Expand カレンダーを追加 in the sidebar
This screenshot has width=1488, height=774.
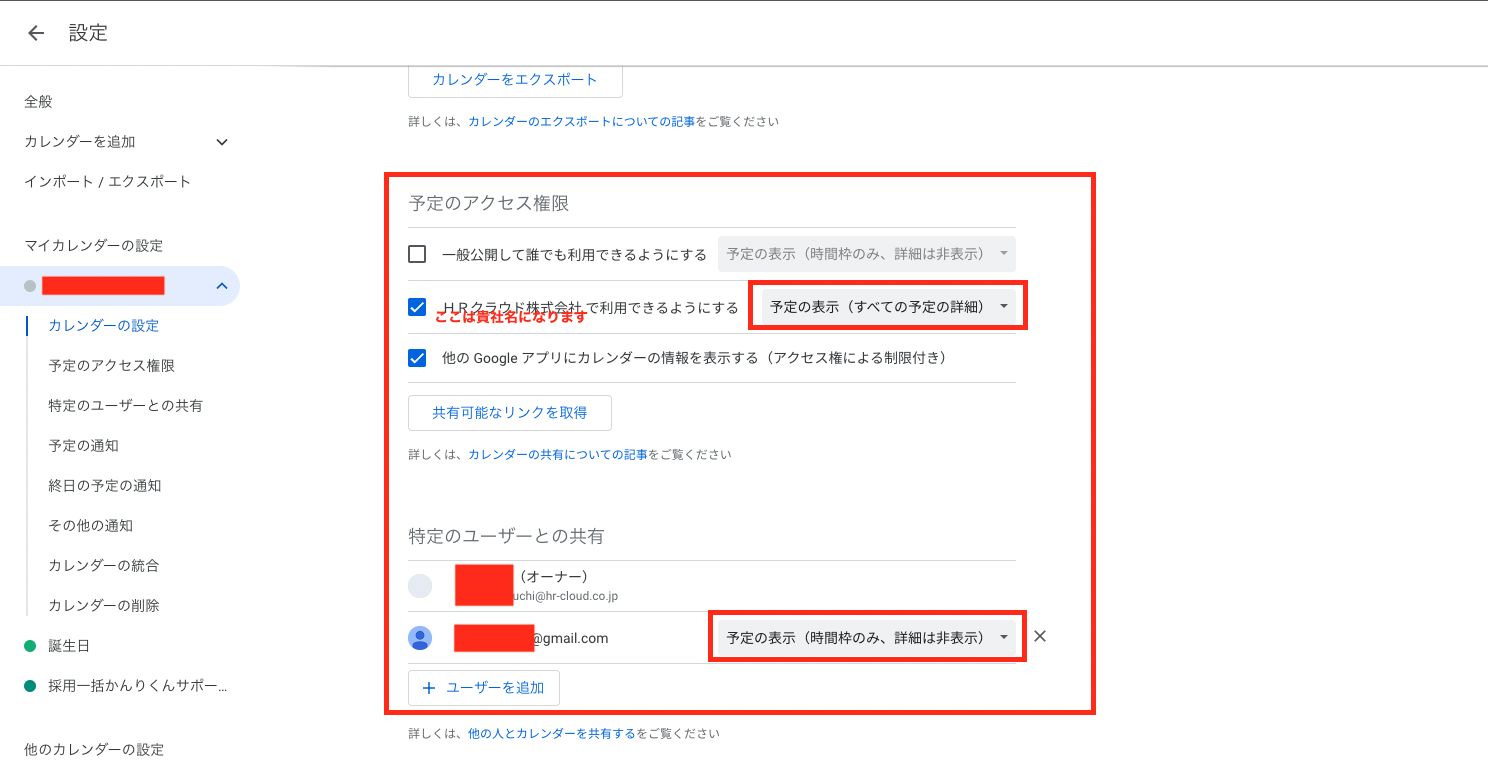222,141
